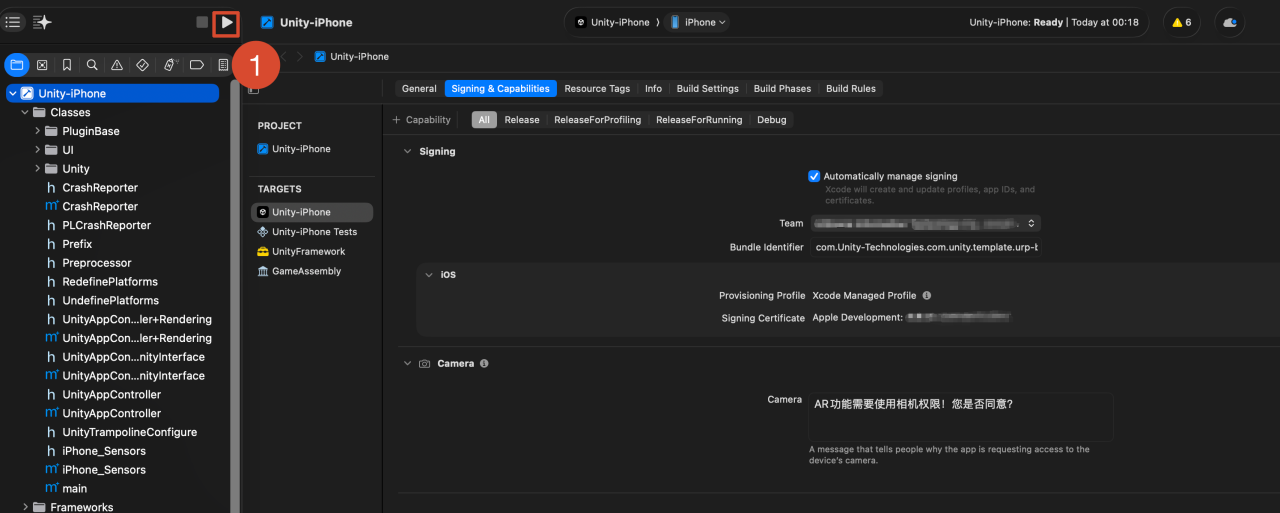1280x513 pixels.
Task: Open the Info tab
Action: coord(653,89)
